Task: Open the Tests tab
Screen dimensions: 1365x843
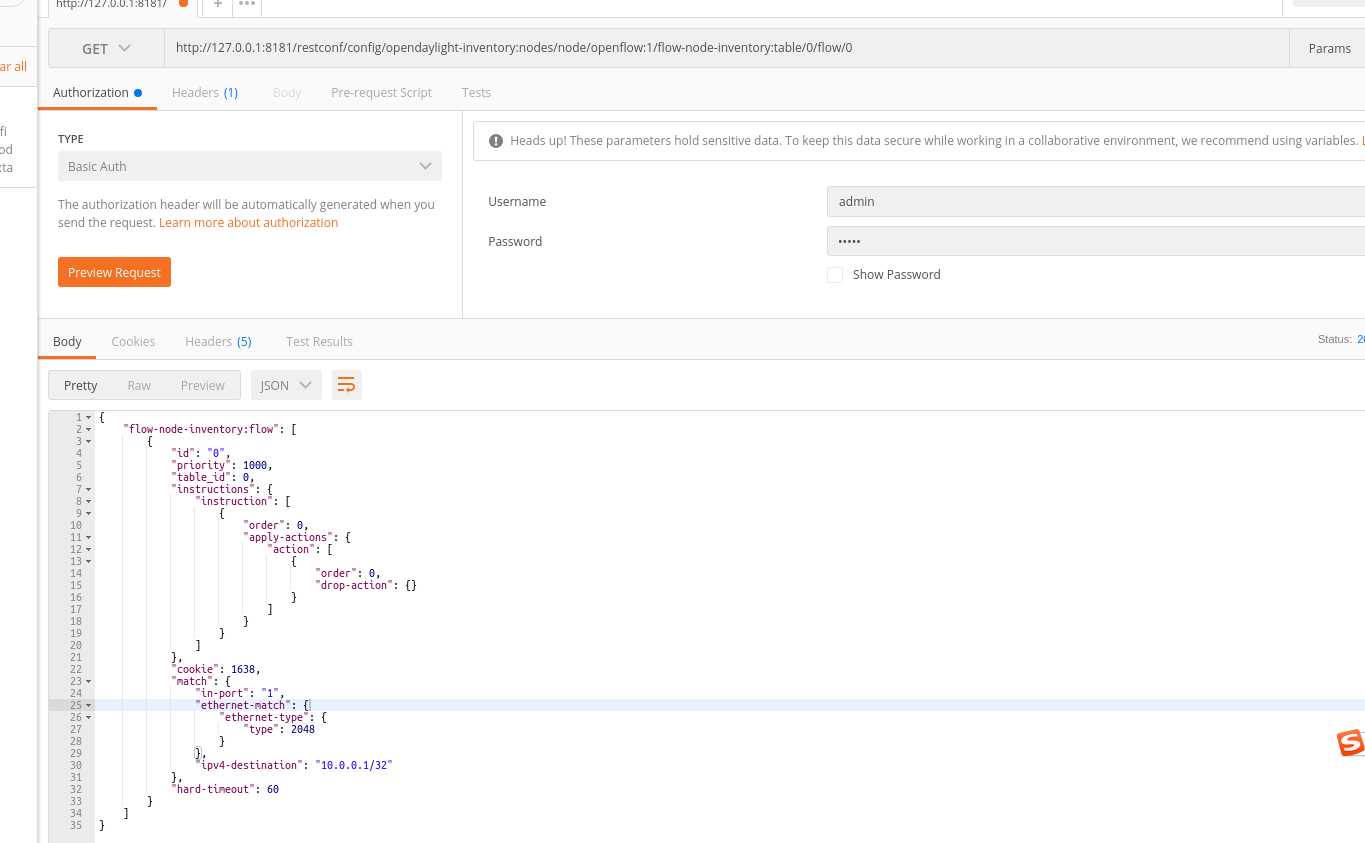Action: (x=476, y=92)
